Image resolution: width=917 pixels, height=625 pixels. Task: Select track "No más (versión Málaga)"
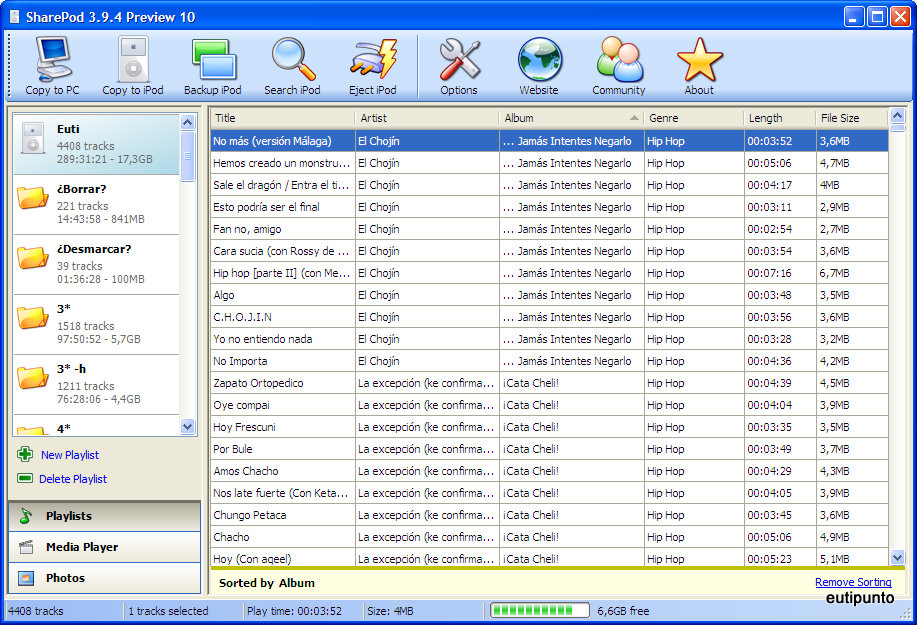point(282,141)
